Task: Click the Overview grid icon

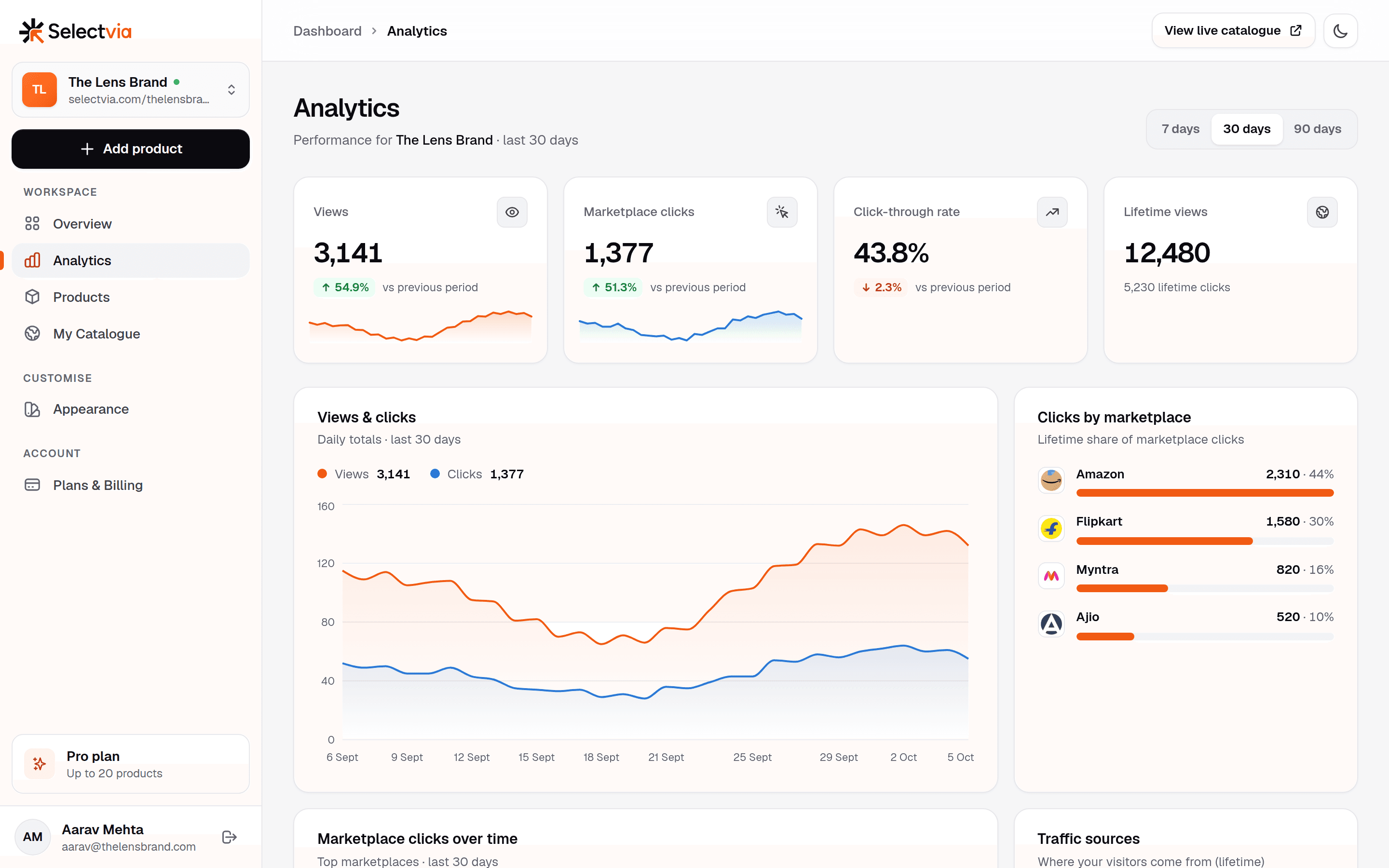Action: click(x=32, y=224)
